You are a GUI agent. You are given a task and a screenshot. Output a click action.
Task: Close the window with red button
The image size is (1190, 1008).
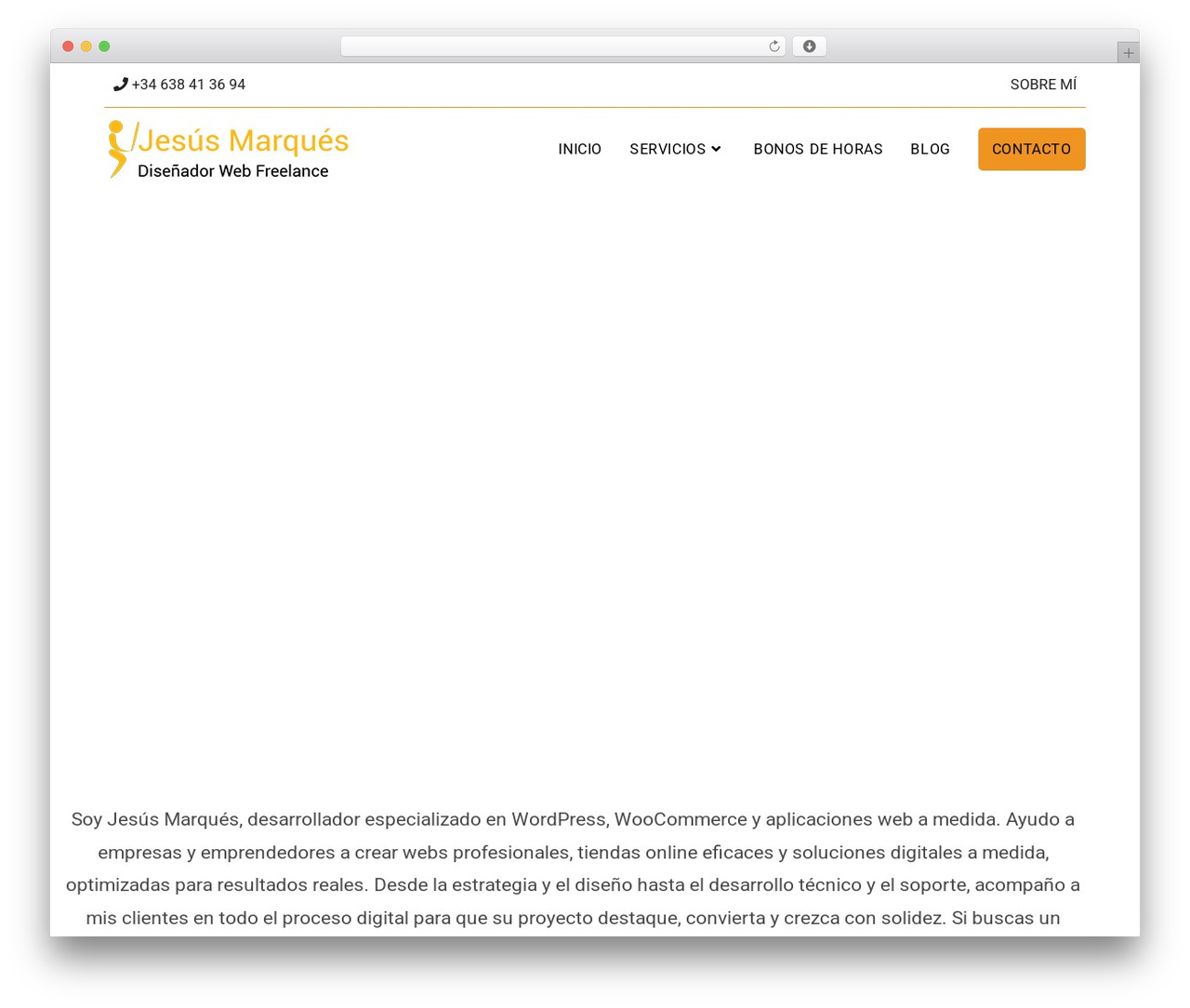[x=68, y=46]
